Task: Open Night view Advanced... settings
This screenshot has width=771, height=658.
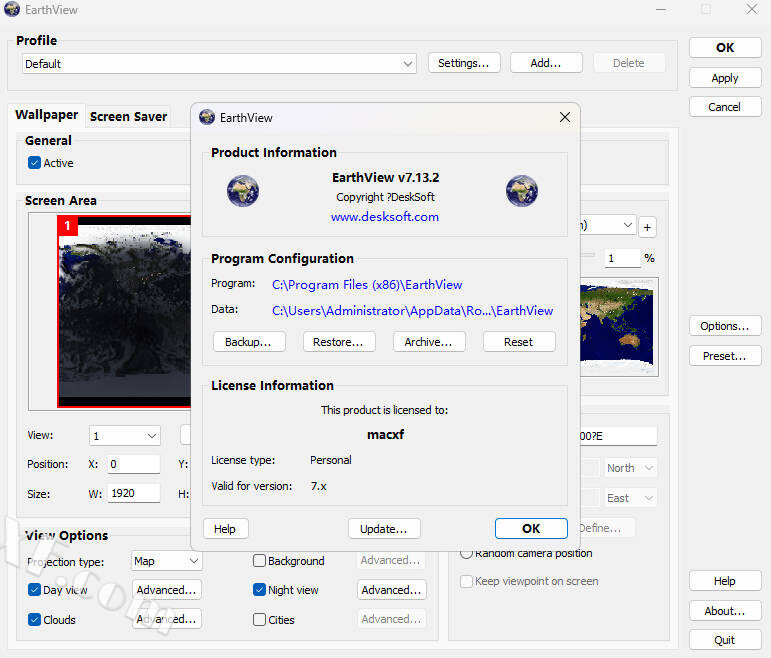Action: (x=391, y=590)
